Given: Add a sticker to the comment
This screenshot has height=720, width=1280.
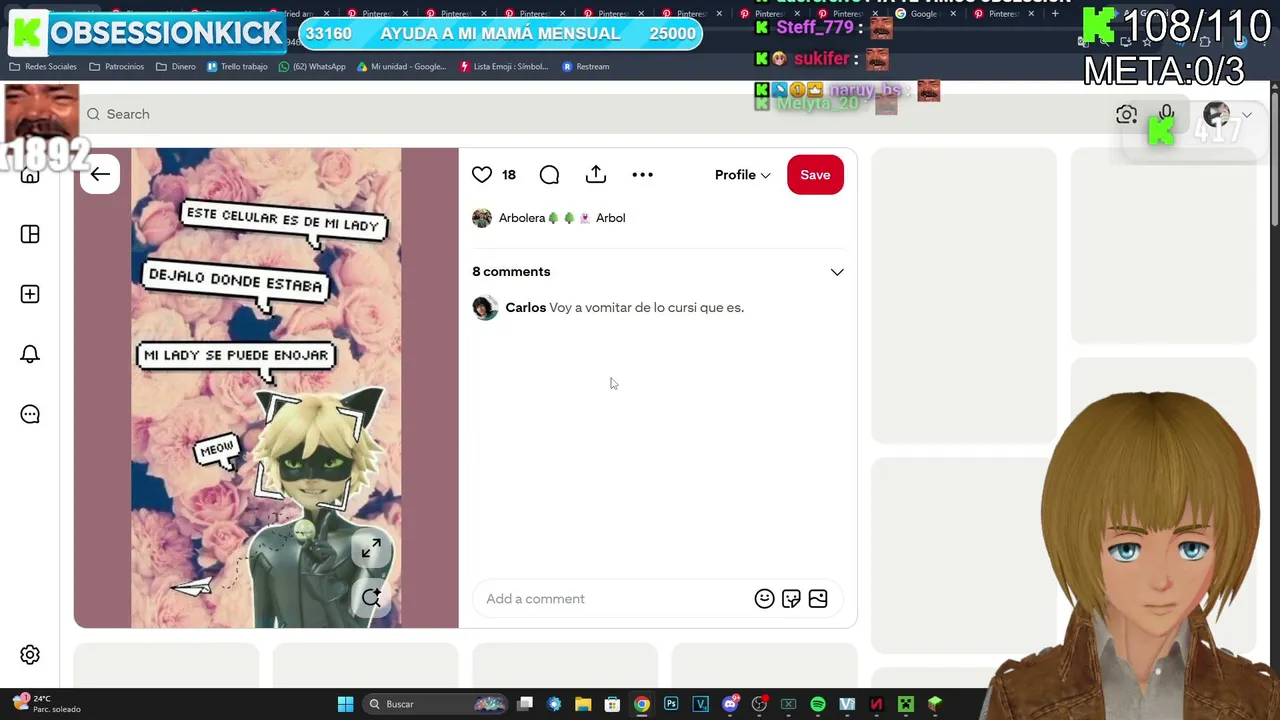Looking at the screenshot, I should [x=791, y=599].
